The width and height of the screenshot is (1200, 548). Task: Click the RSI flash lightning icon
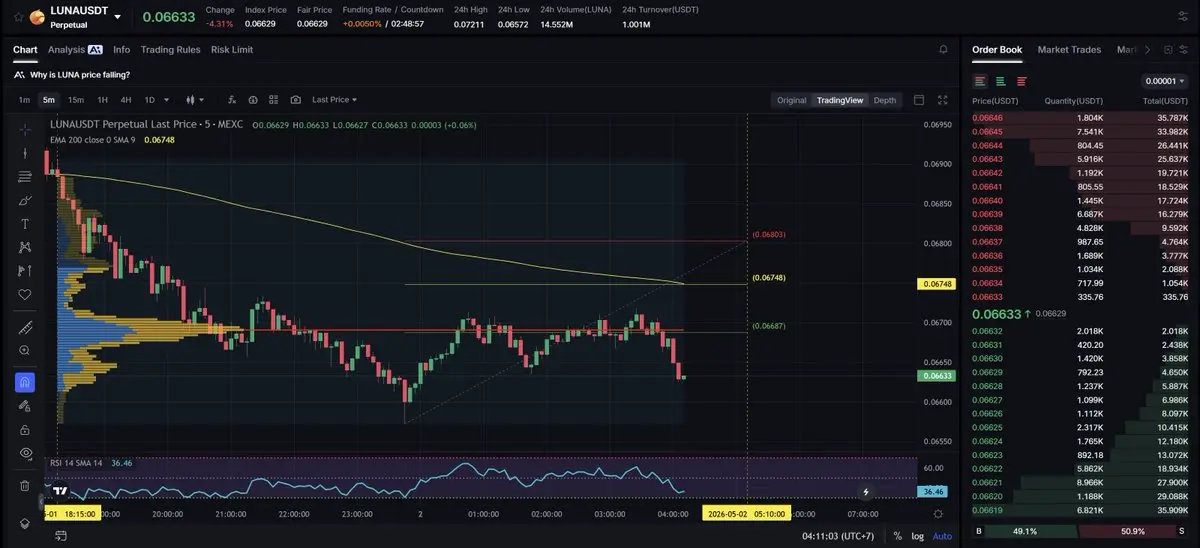point(866,491)
